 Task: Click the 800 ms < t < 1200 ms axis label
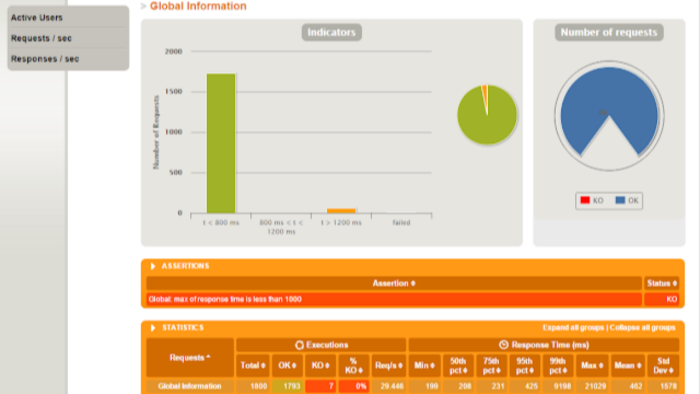tap(281, 227)
